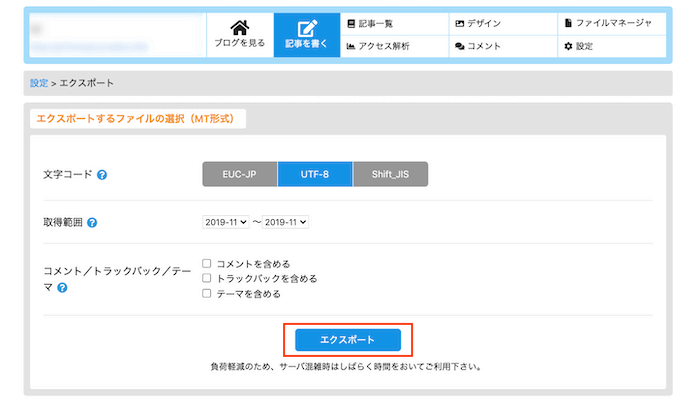Select EUC-JP character encoding
Screen dimensions: 700x408
(240, 174)
